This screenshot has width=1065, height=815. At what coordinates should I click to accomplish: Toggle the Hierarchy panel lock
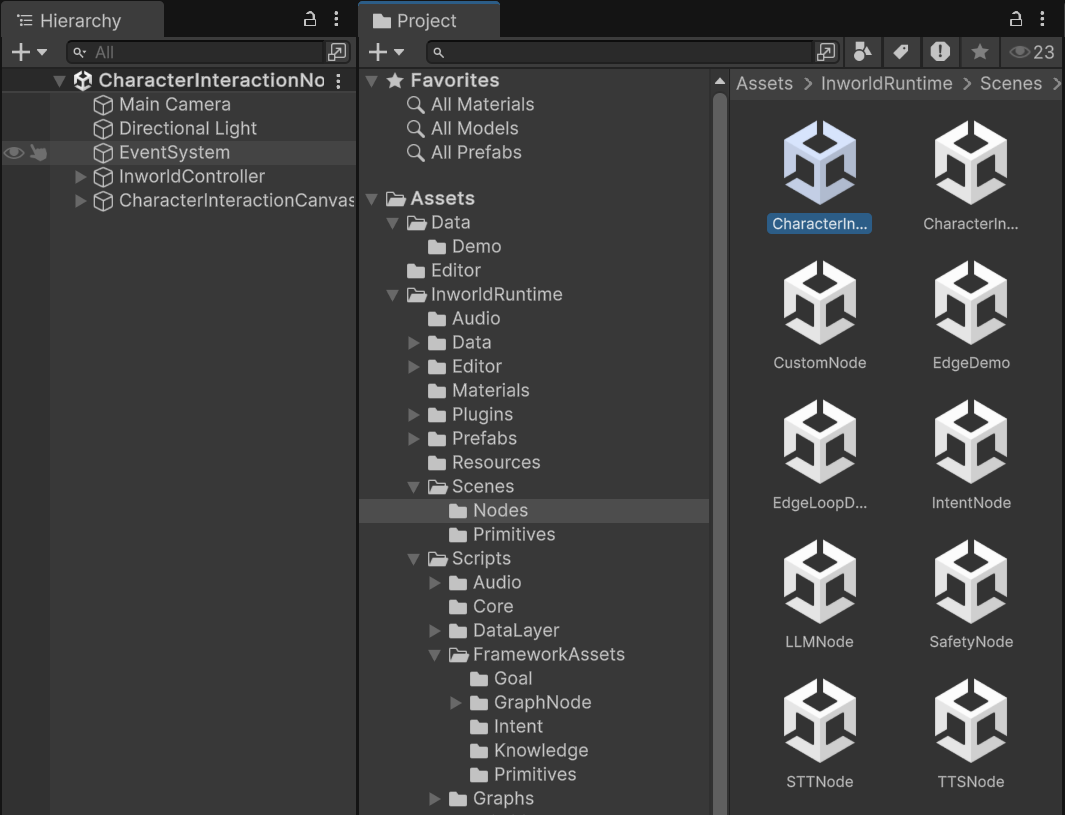click(310, 19)
